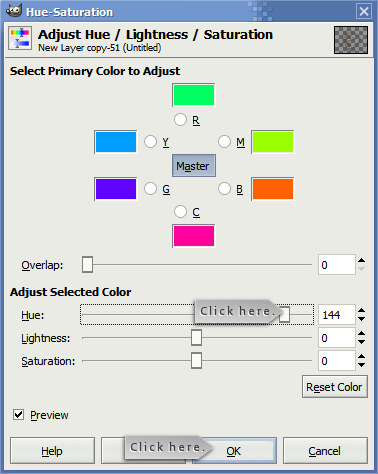The width and height of the screenshot is (378, 474).
Task: Increase Saturation with up stepper arrow
Action: coord(361,357)
